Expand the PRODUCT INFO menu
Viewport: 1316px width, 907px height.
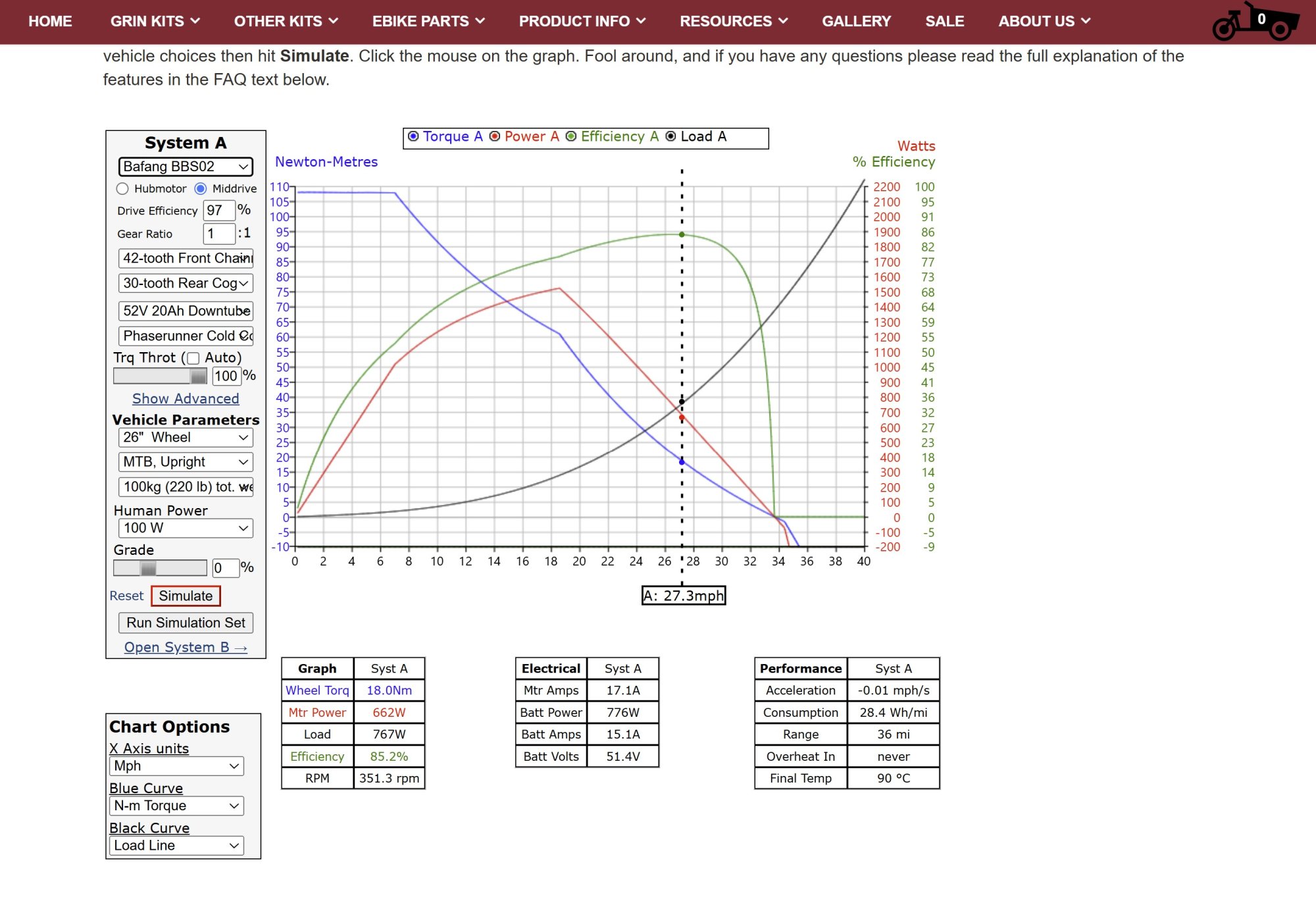582,21
